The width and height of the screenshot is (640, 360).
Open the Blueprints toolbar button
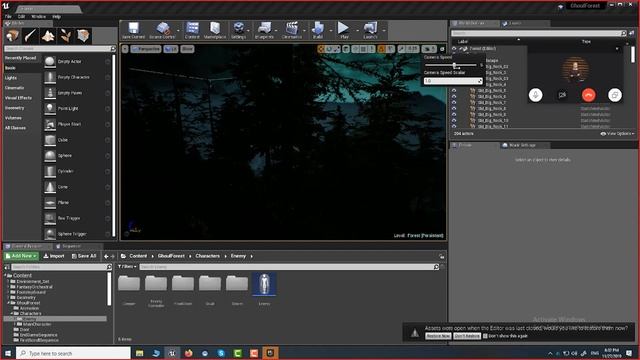tap(264, 30)
